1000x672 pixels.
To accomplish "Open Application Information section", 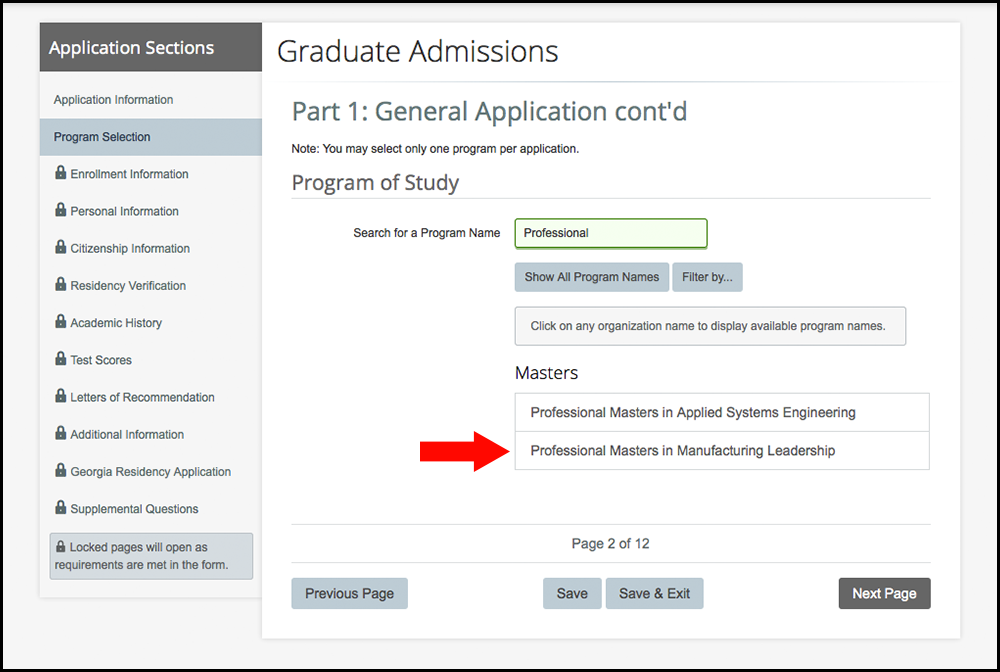I will (113, 100).
